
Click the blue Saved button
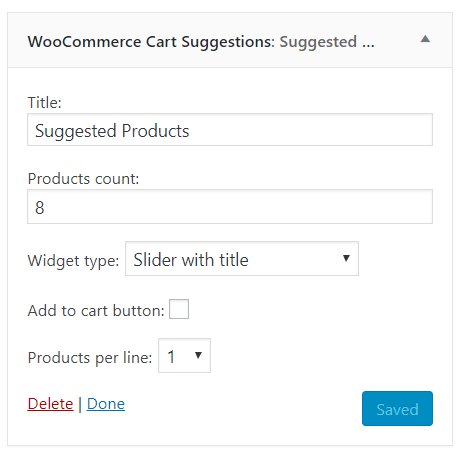point(397,408)
